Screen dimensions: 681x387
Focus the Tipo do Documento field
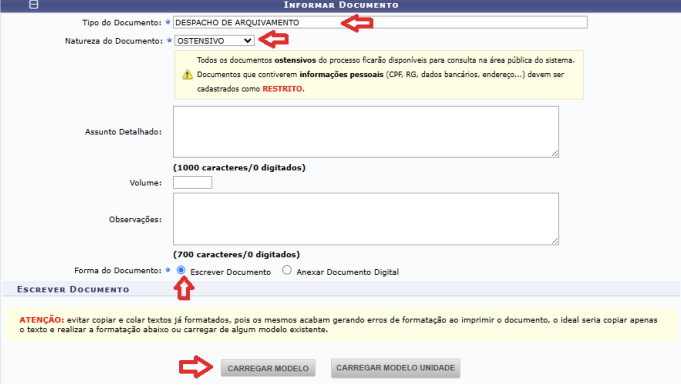[x=380, y=22]
